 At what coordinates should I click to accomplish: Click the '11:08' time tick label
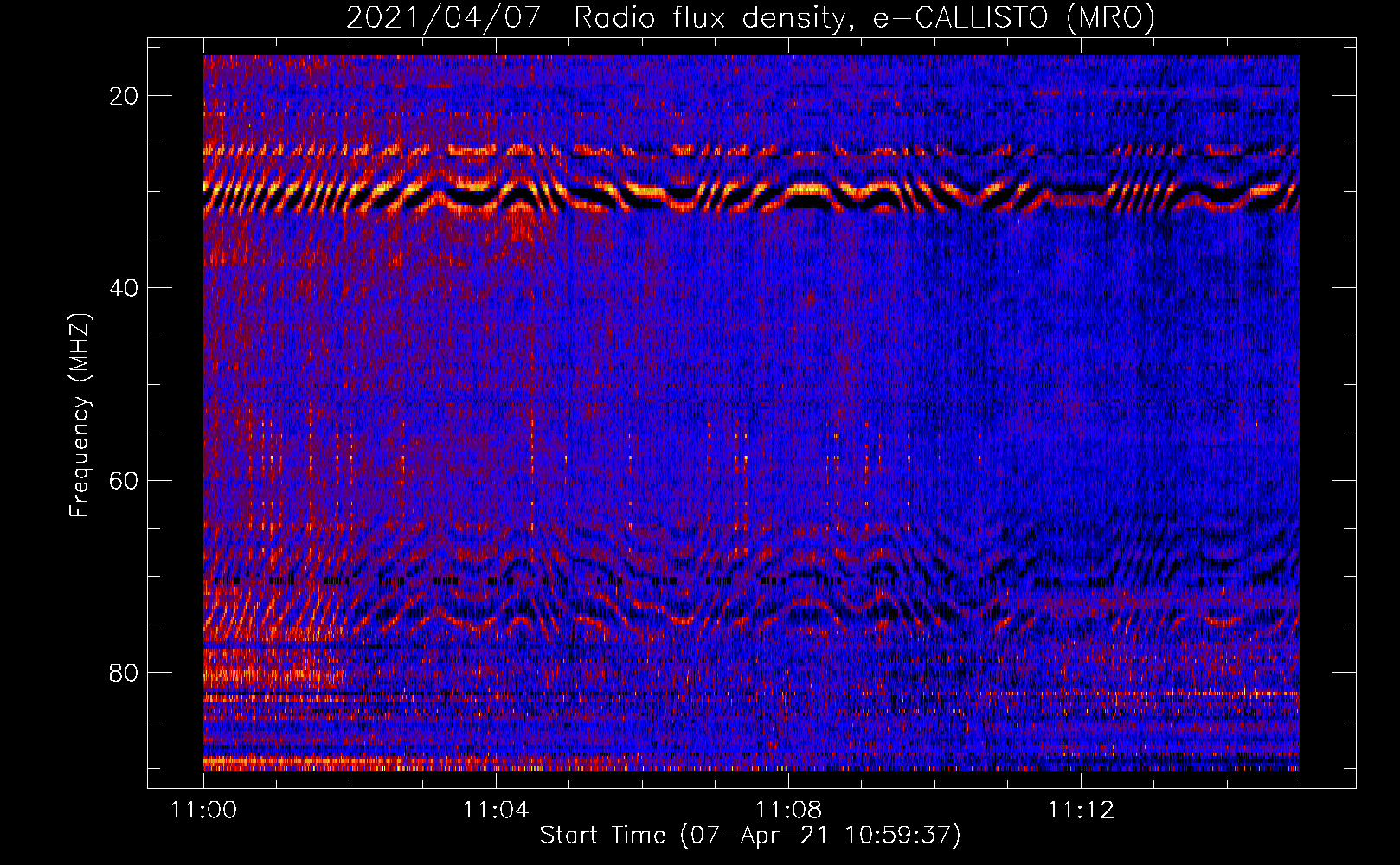(x=788, y=810)
